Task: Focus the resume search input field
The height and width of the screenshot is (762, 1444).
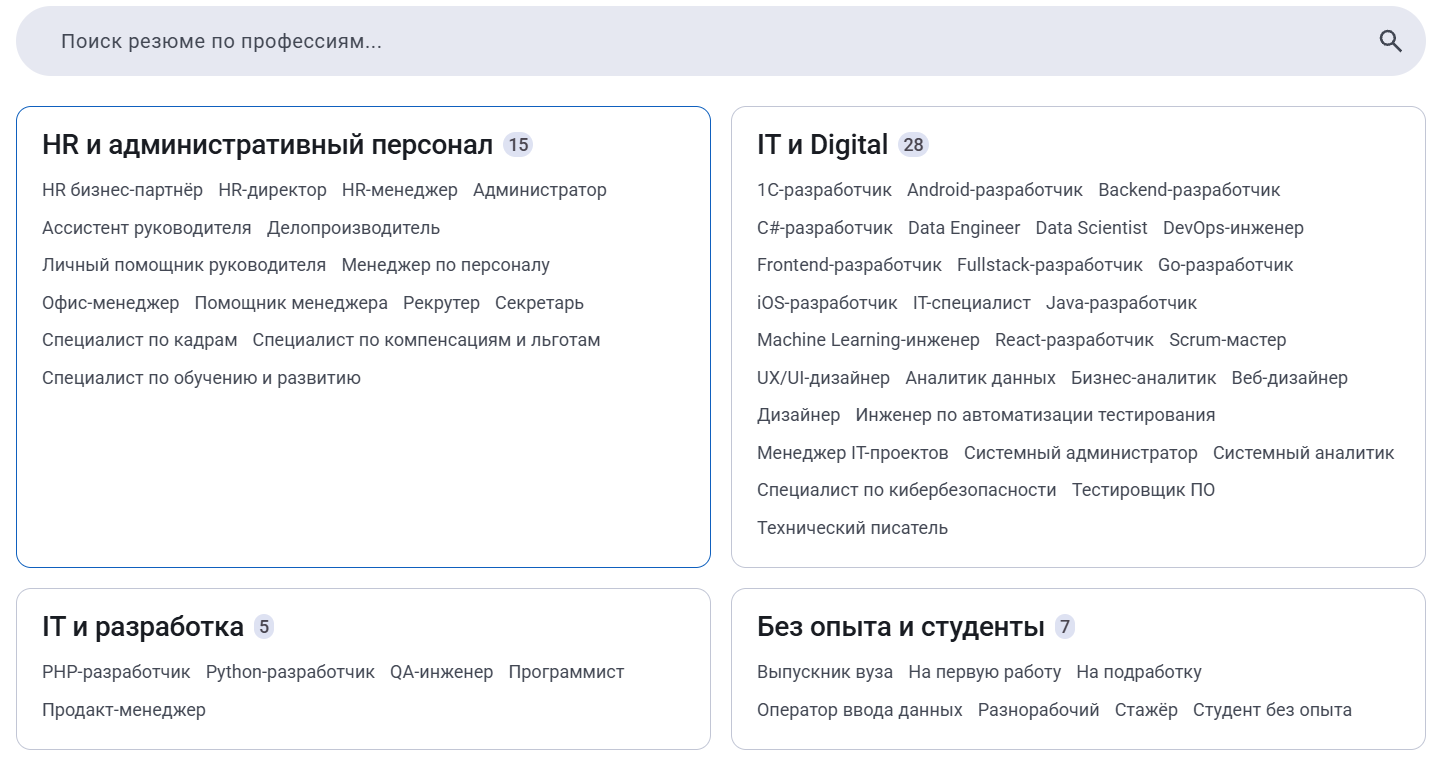Action: click(x=720, y=41)
